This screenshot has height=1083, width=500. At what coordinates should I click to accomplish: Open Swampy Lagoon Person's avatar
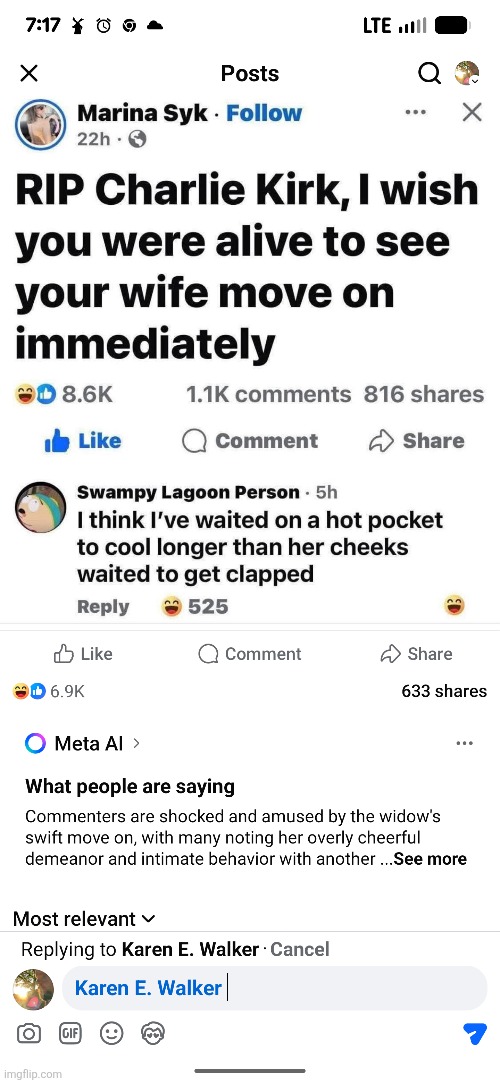(x=41, y=508)
